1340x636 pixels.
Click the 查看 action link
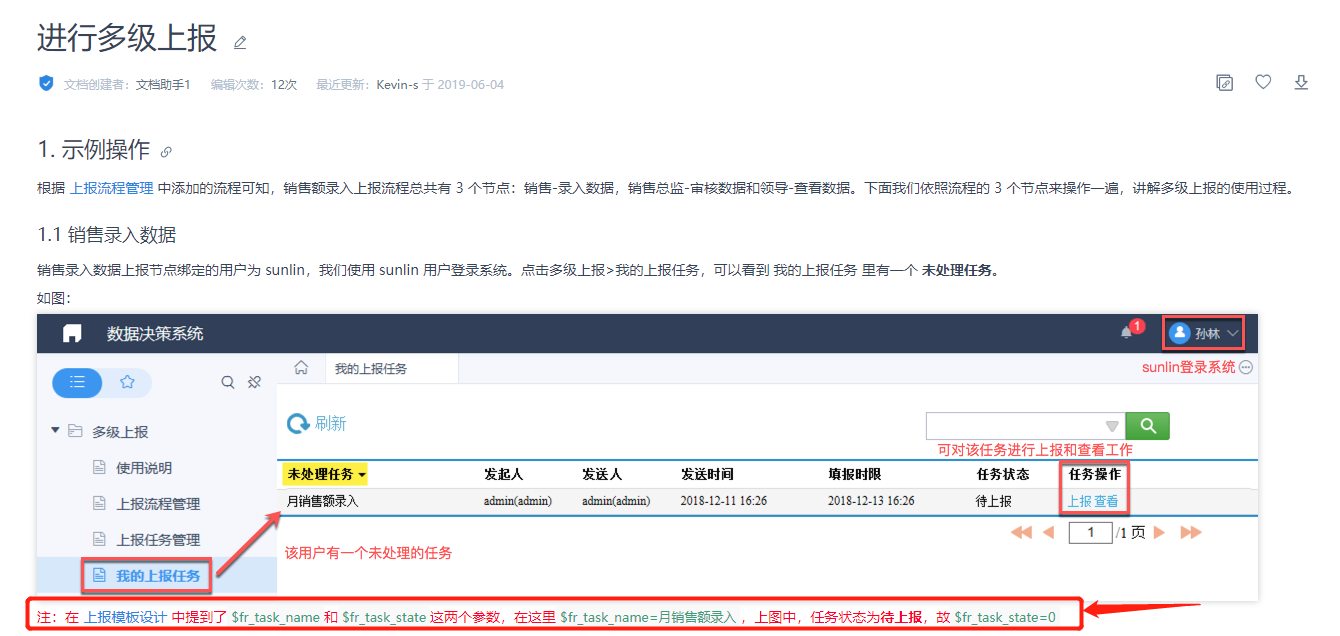coord(1106,502)
